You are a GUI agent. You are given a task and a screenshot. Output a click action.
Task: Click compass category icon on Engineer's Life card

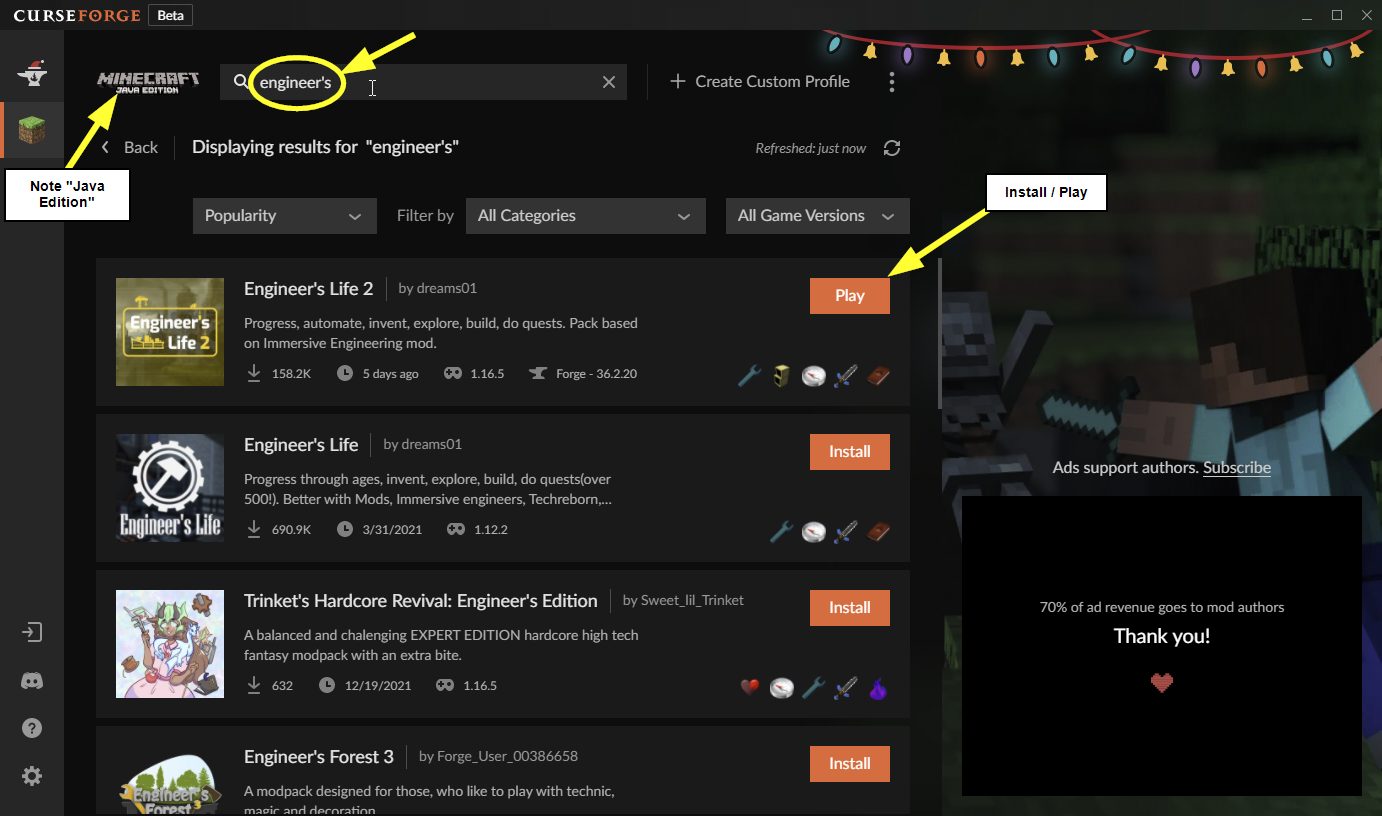pos(813,532)
